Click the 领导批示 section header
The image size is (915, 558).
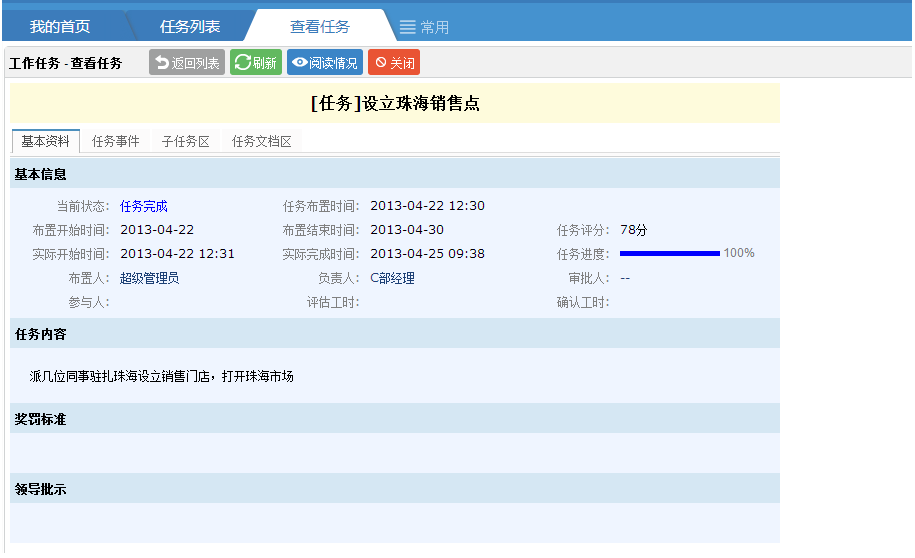41,489
